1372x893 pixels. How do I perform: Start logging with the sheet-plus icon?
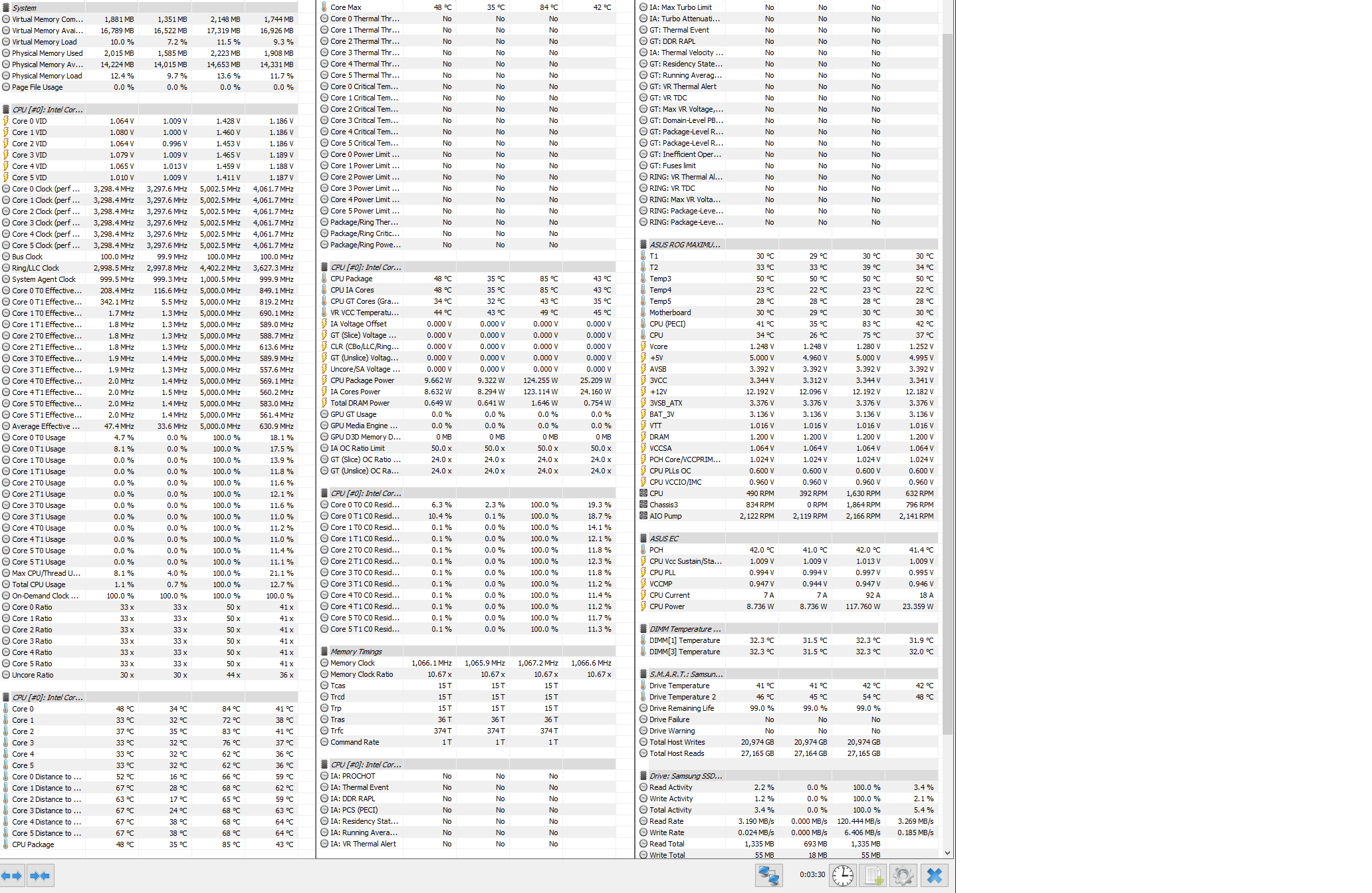pyautogui.click(x=873, y=876)
